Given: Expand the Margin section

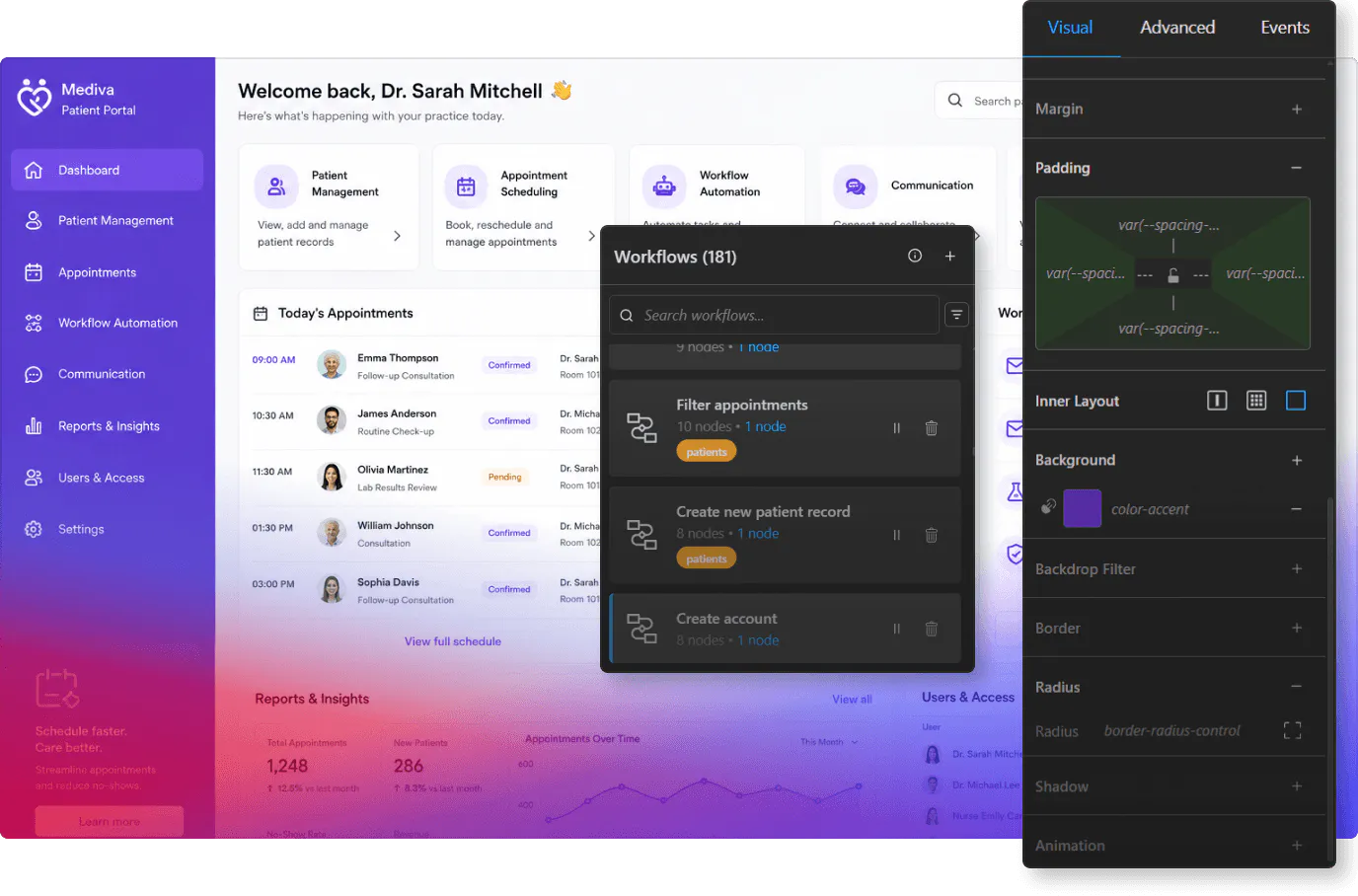Looking at the screenshot, I should tap(1297, 109).
